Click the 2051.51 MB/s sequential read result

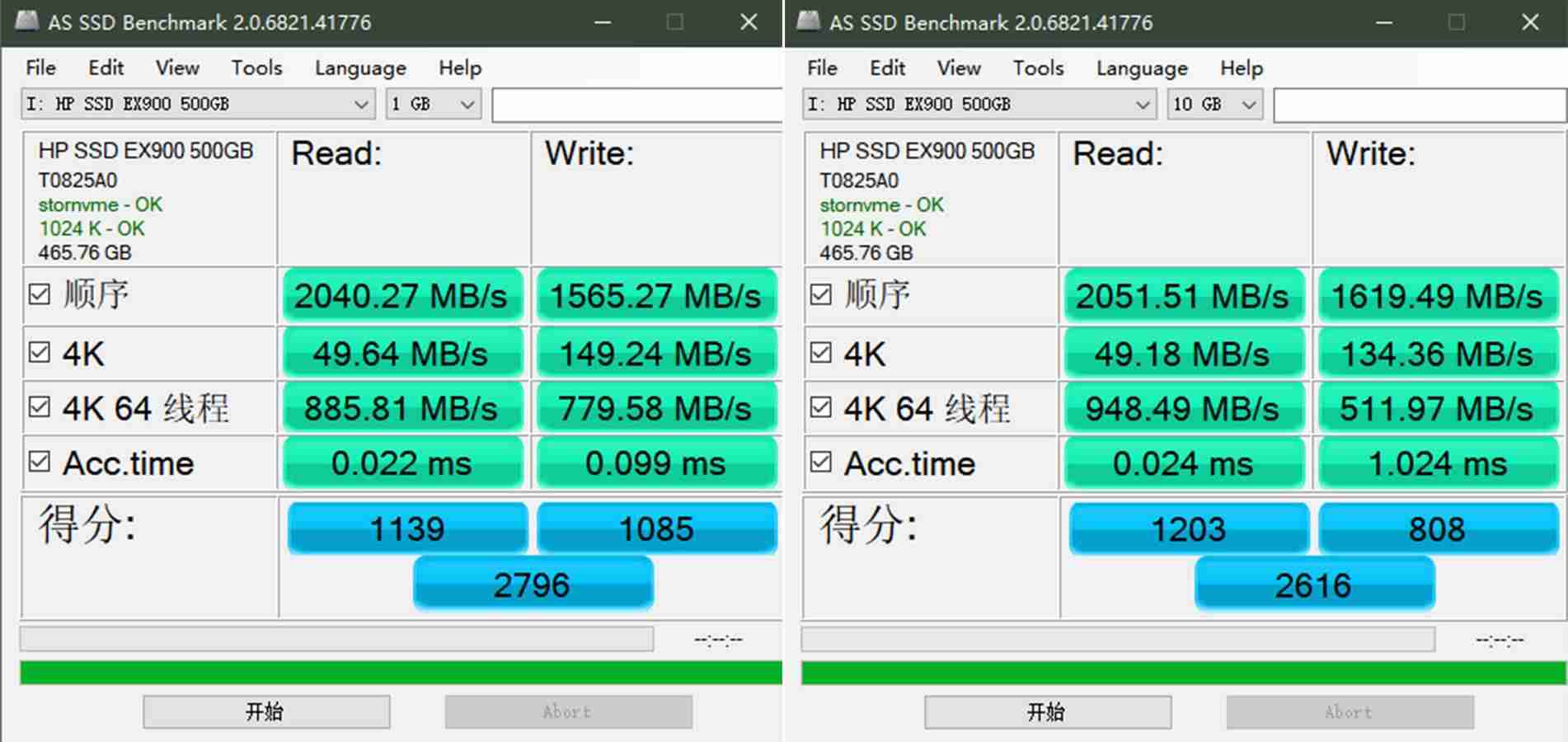pyautogui.click(x=1184, y=295)
